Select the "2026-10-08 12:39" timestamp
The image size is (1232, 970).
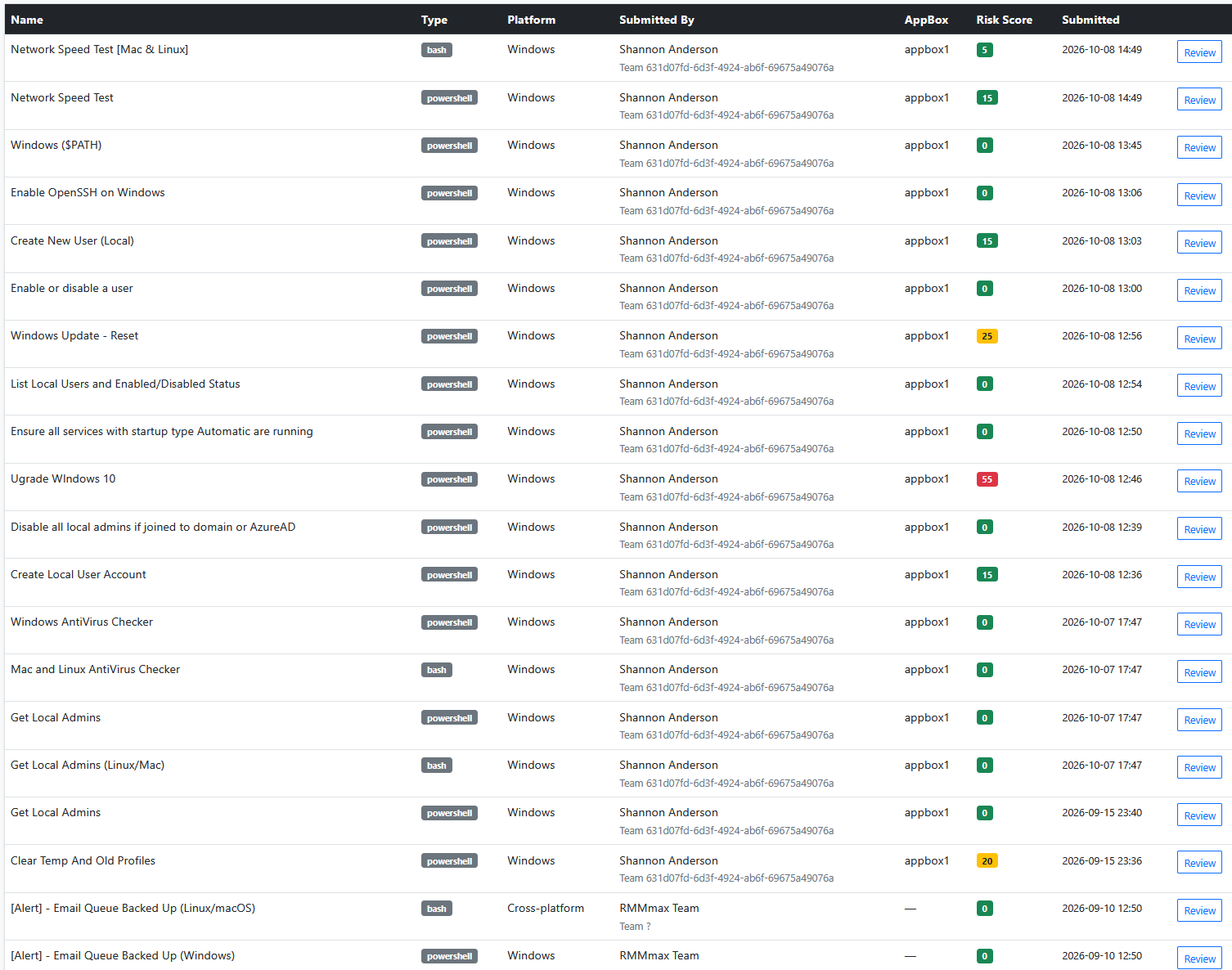[1102, 527]
